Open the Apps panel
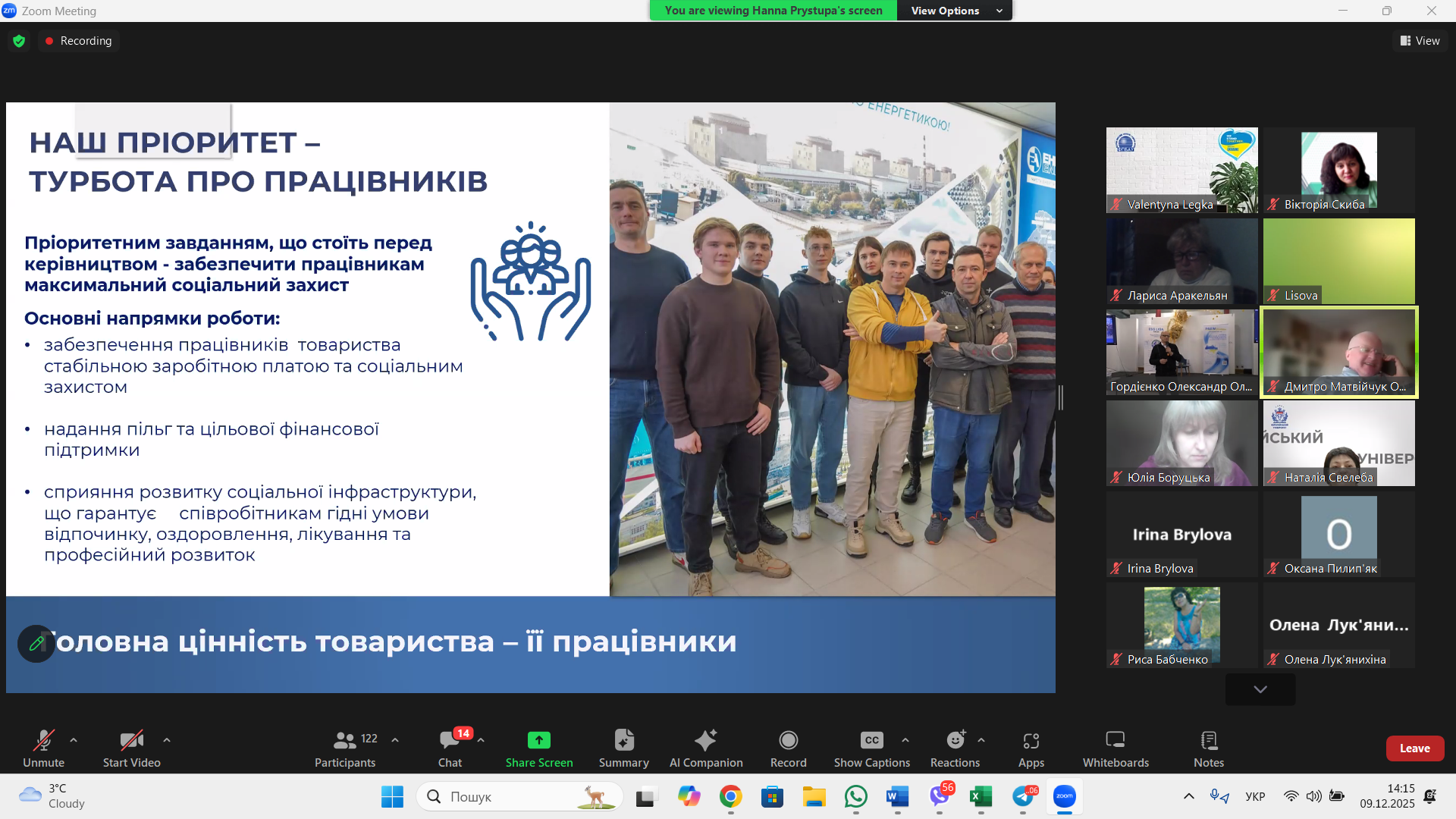The height and width of the screenshot is (819, 1456). click(1031, 748)
